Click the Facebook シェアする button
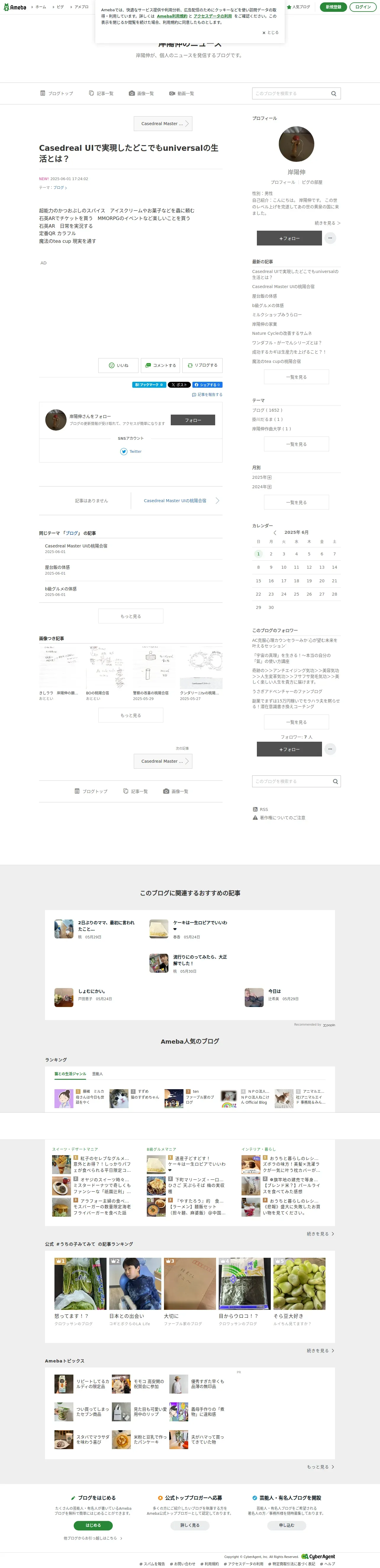 pos(208,385)
